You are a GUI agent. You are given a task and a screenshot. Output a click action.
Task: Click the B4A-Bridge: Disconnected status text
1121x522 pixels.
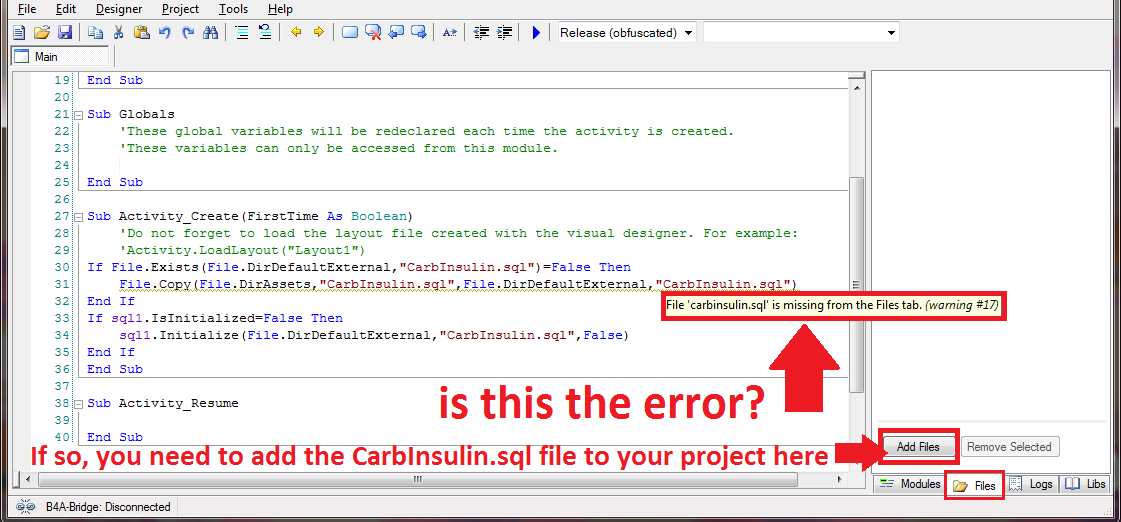pos(108,507)
